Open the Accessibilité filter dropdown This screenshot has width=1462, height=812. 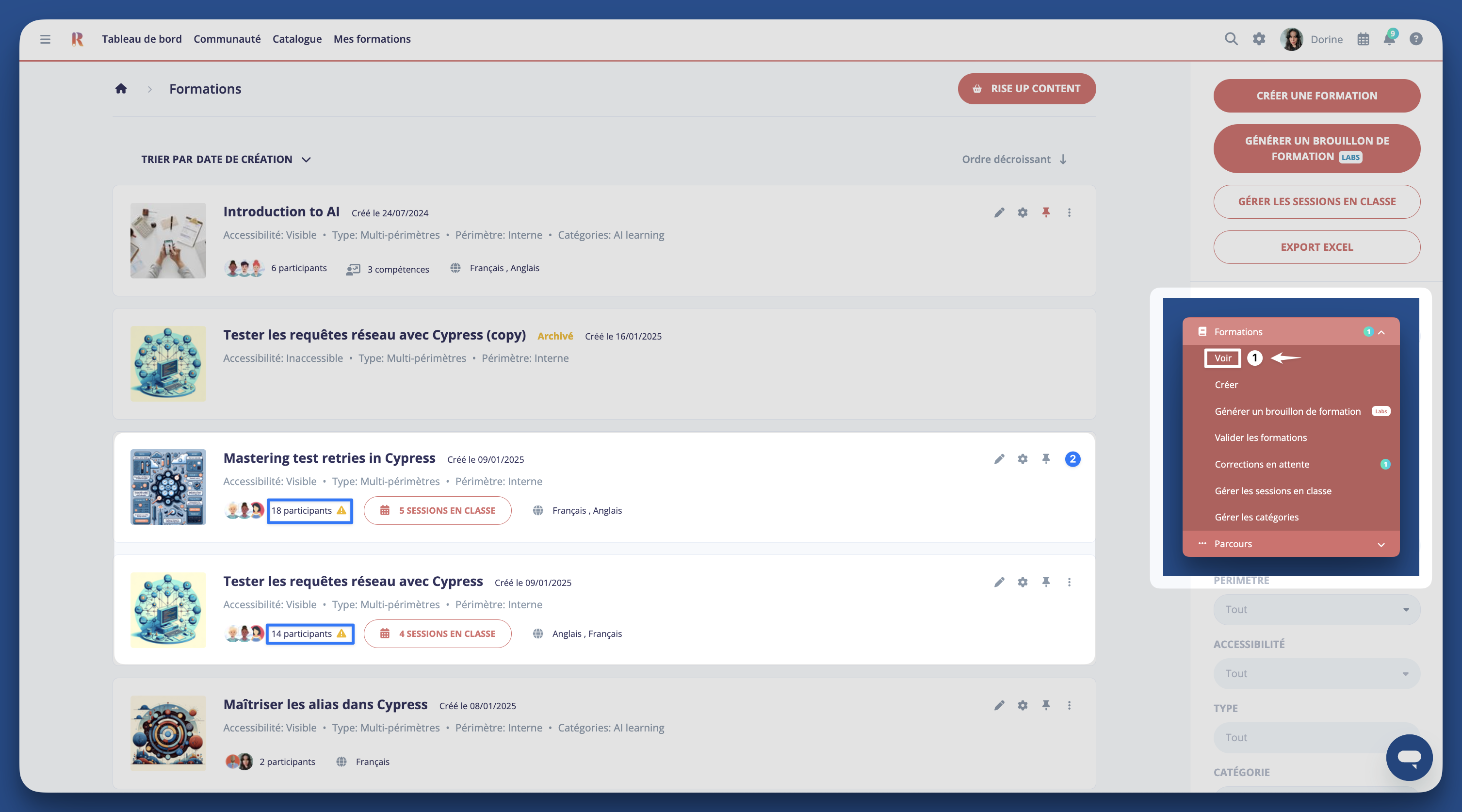point(1316,674)
